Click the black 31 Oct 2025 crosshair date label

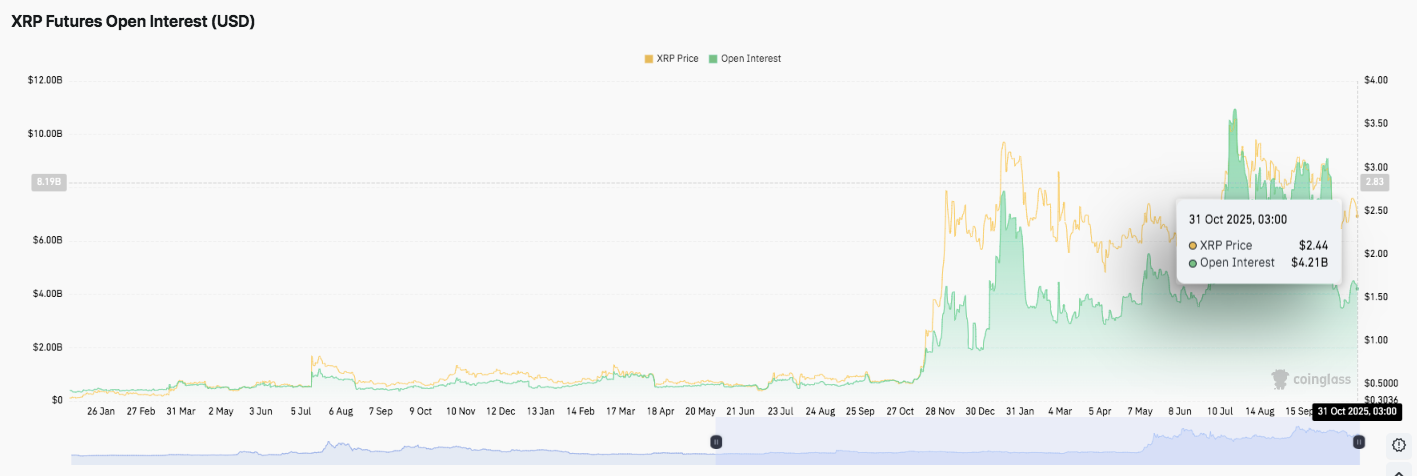(x=1356, y=411)
